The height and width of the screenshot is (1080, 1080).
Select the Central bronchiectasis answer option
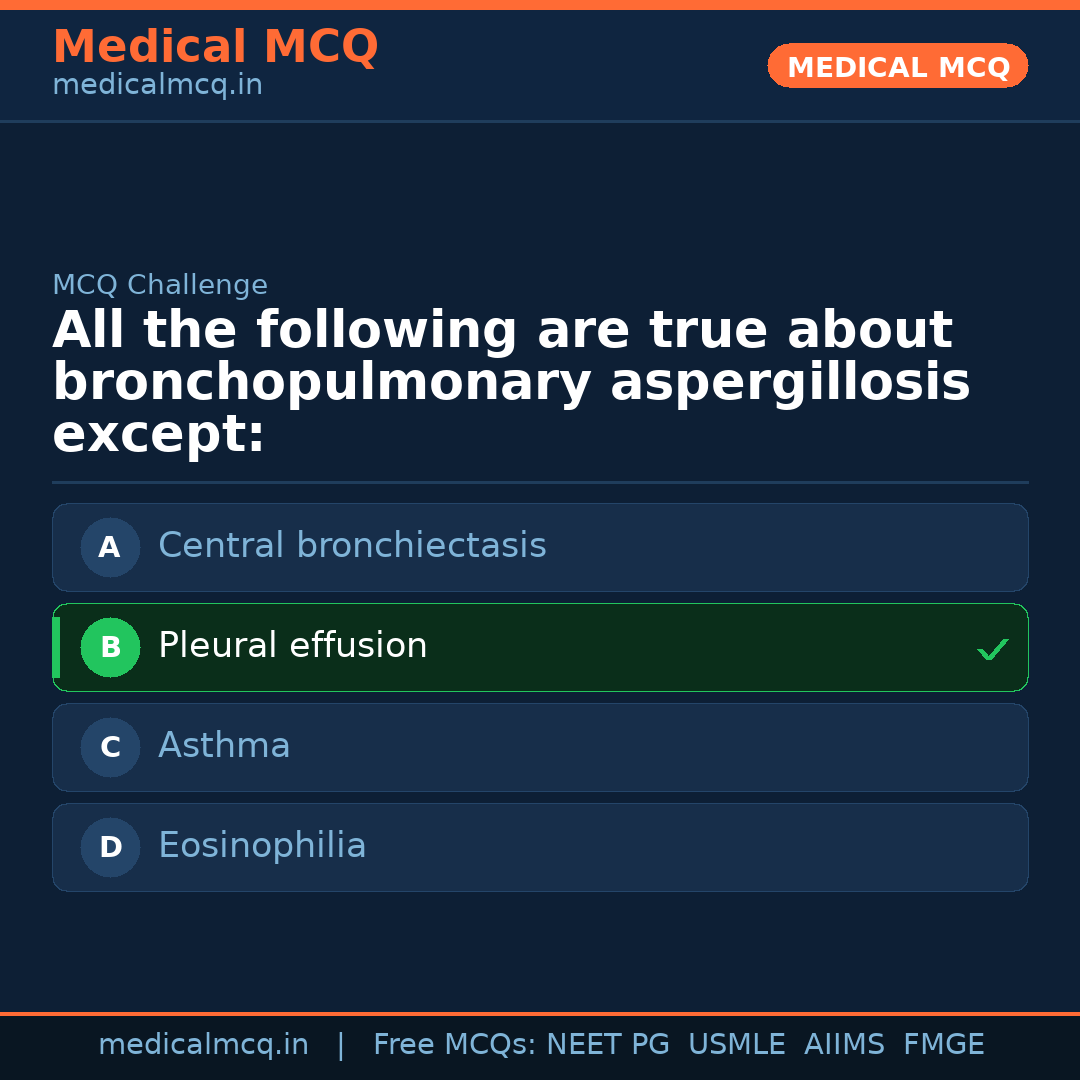[x=352, y=546]
